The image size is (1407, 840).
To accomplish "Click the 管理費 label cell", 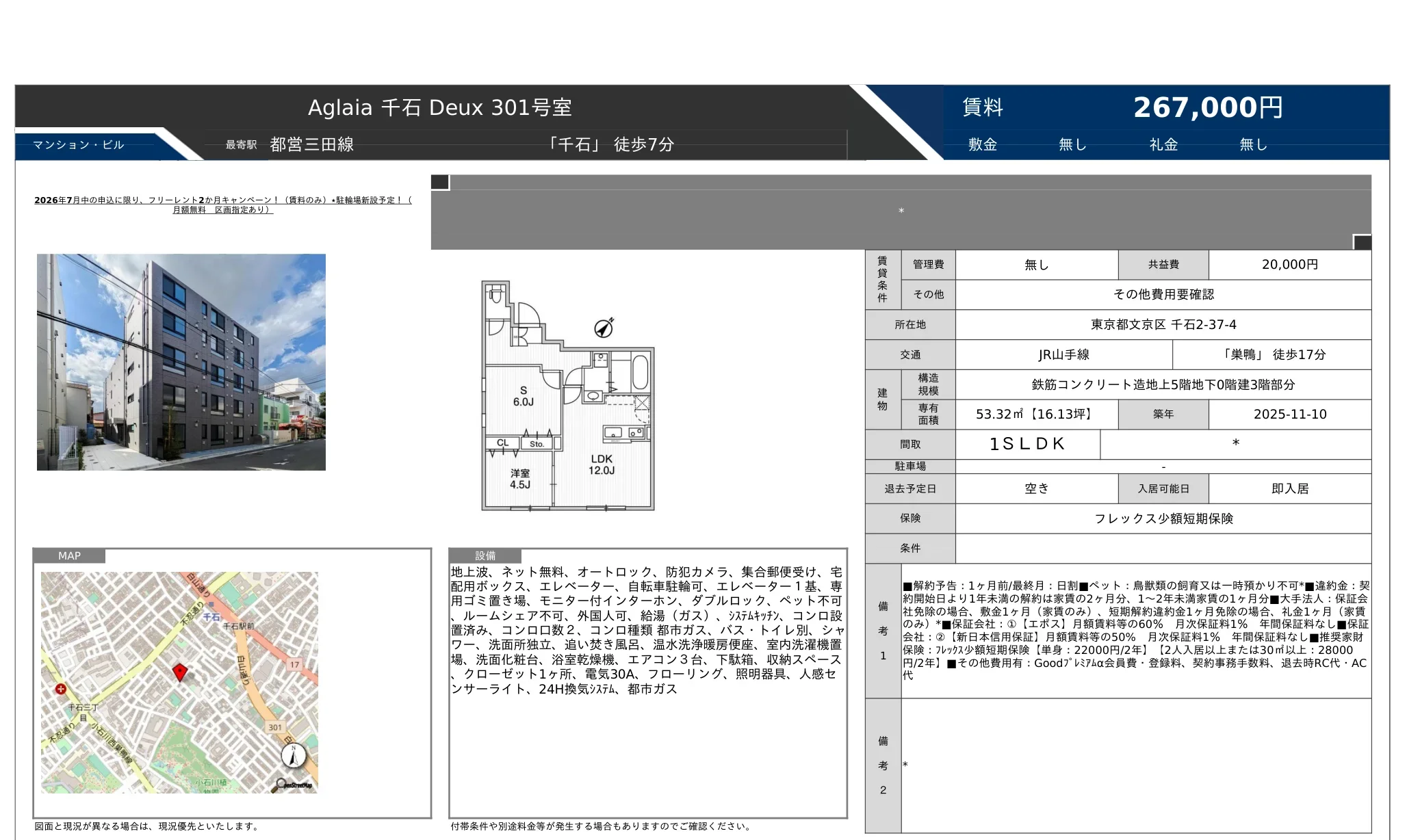I will point(928,265).
